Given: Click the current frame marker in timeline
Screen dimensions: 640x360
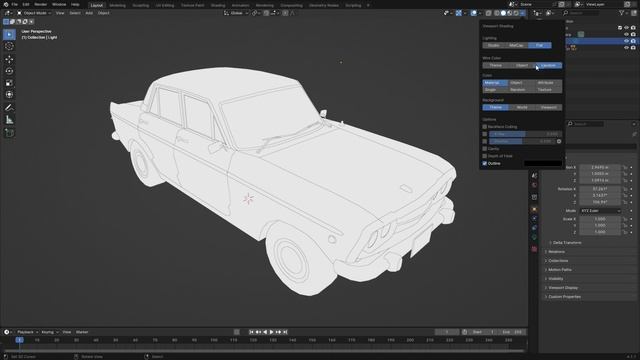Looking at the screenshot, I should click(19, 340).
